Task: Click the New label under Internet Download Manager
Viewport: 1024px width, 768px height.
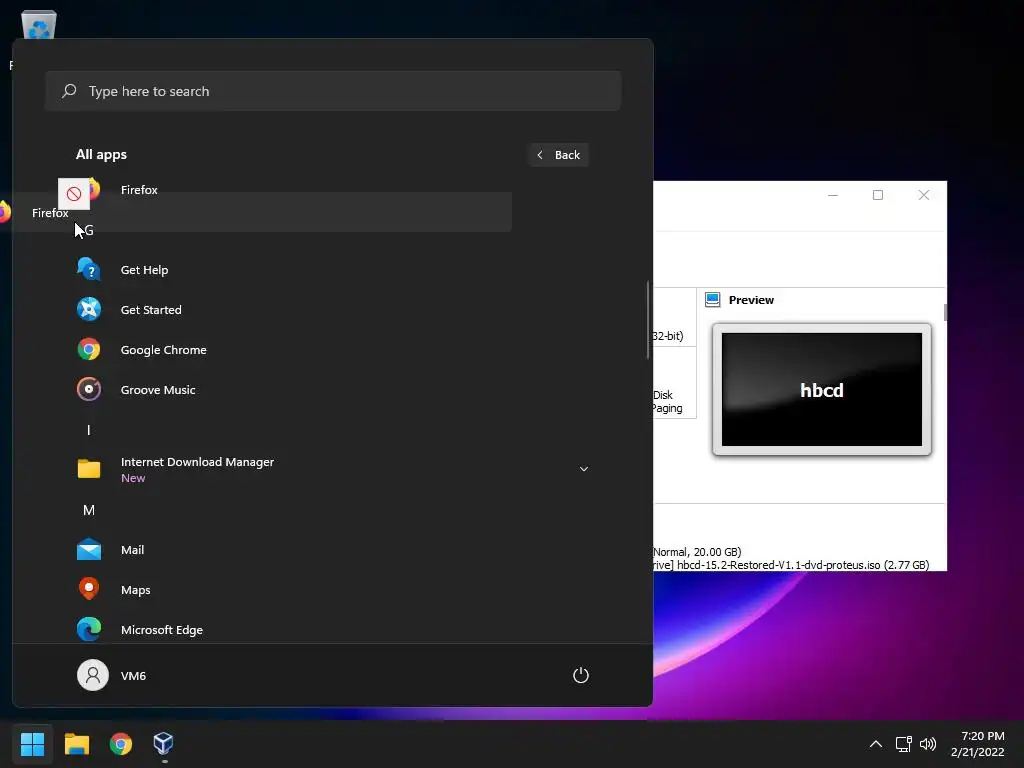Action: pos(133,478)
